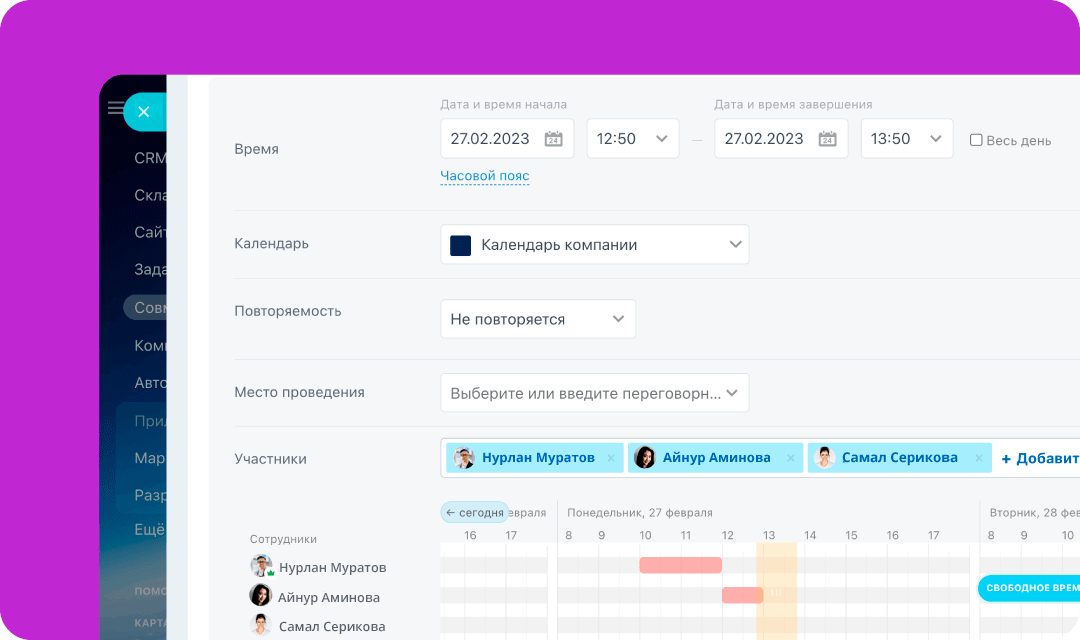The width and height of the screenshot is (1080, 640).
Task: Open start time 12:50 dropdown
Action: click(x=632, y=138)
